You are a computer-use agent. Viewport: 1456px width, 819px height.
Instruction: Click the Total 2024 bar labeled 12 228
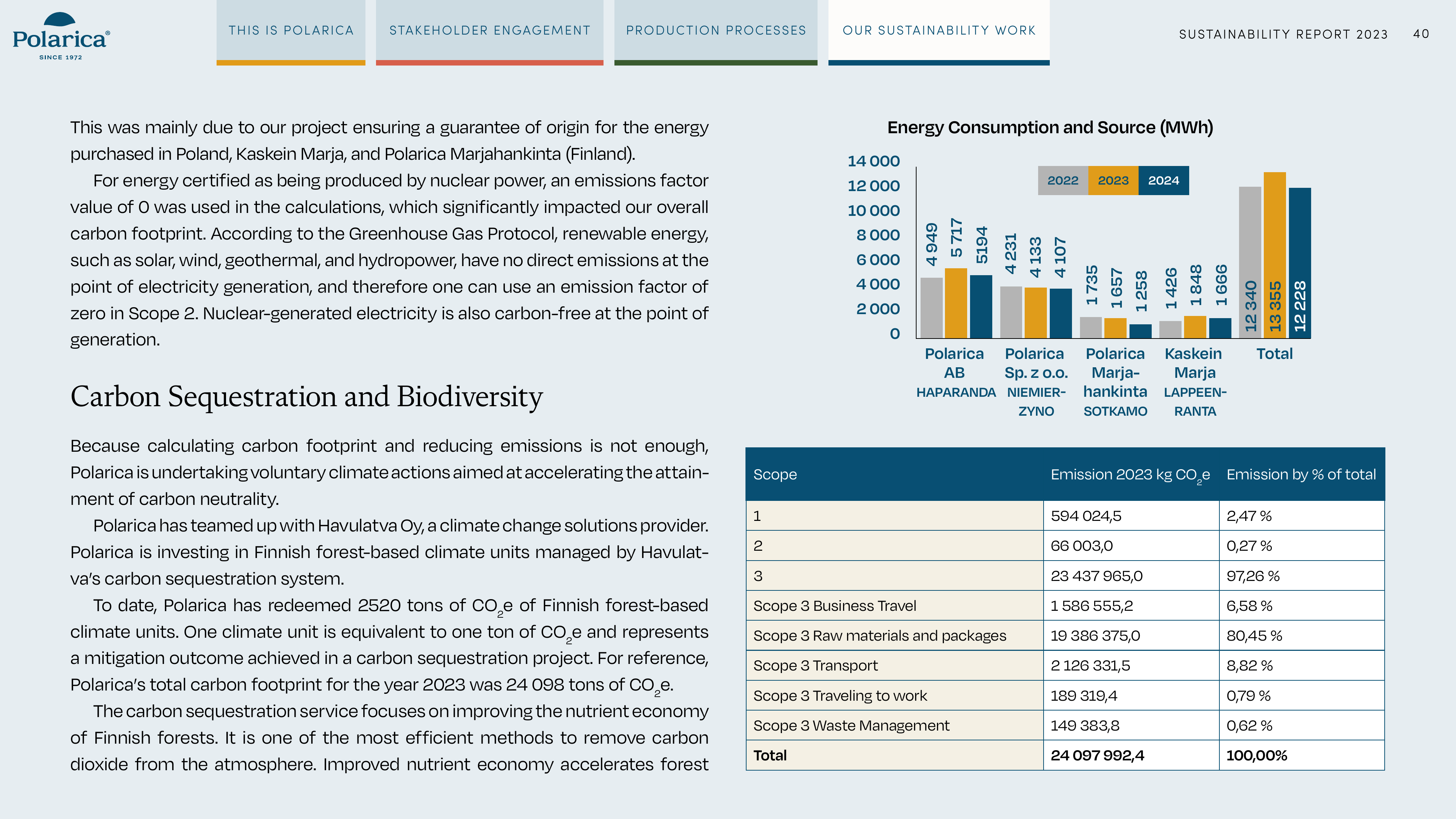1299,263
